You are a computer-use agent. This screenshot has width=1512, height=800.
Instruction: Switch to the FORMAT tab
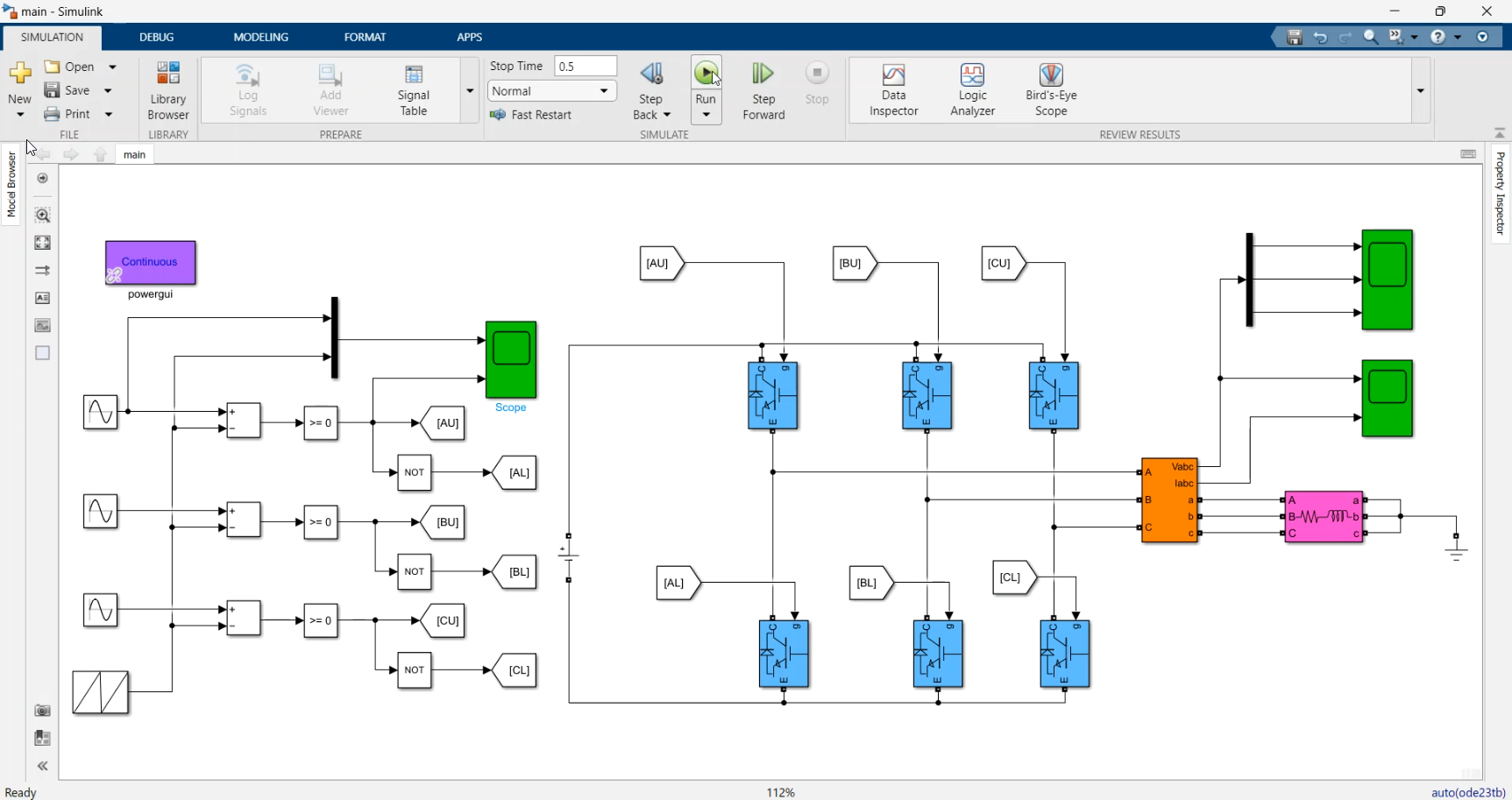[366, 37]
